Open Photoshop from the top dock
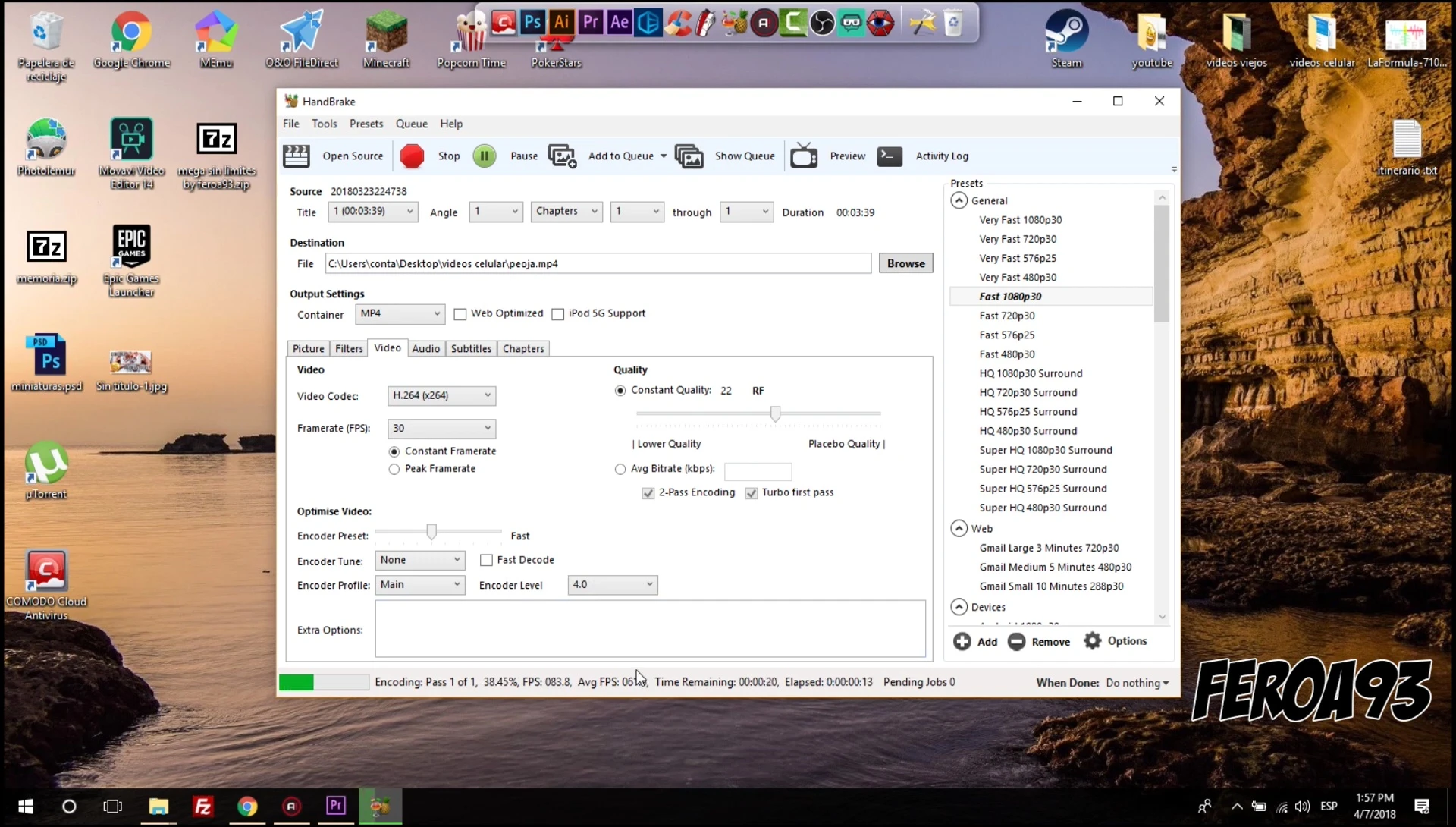The image size is (1456, 827). click(533, 22)
